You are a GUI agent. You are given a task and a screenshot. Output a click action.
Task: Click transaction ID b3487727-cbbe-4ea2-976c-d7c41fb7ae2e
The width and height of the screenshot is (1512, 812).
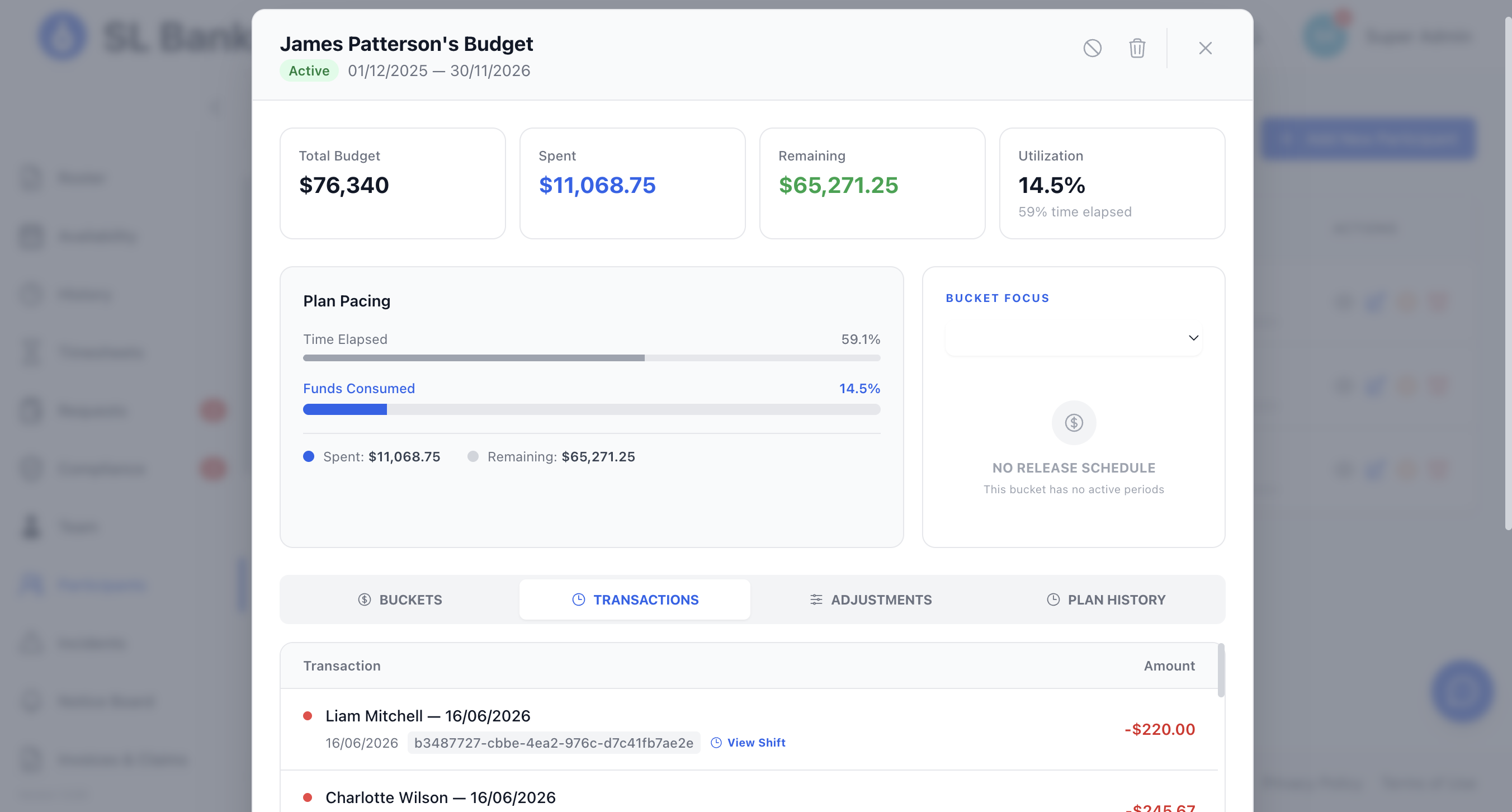pos(554,743)
